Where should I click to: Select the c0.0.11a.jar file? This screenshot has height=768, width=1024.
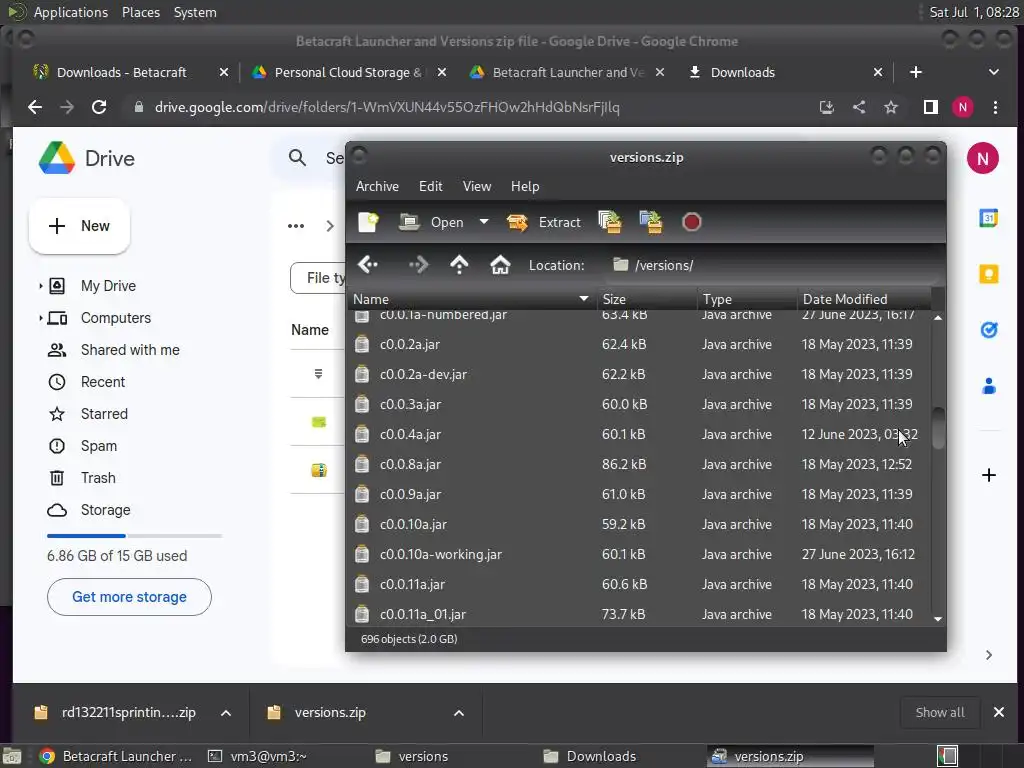(x=639, y=584)
